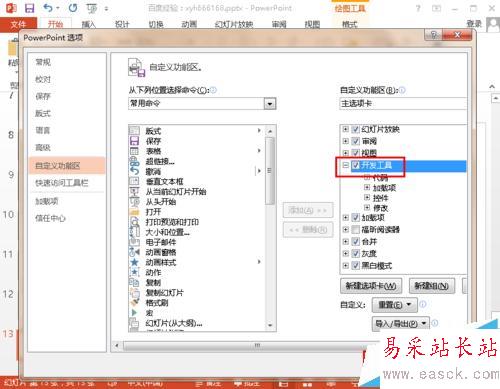The width and height of the screenshot is (500, 389).
Task: Select the 动作 command icon
Action: [x=134, y=272]
